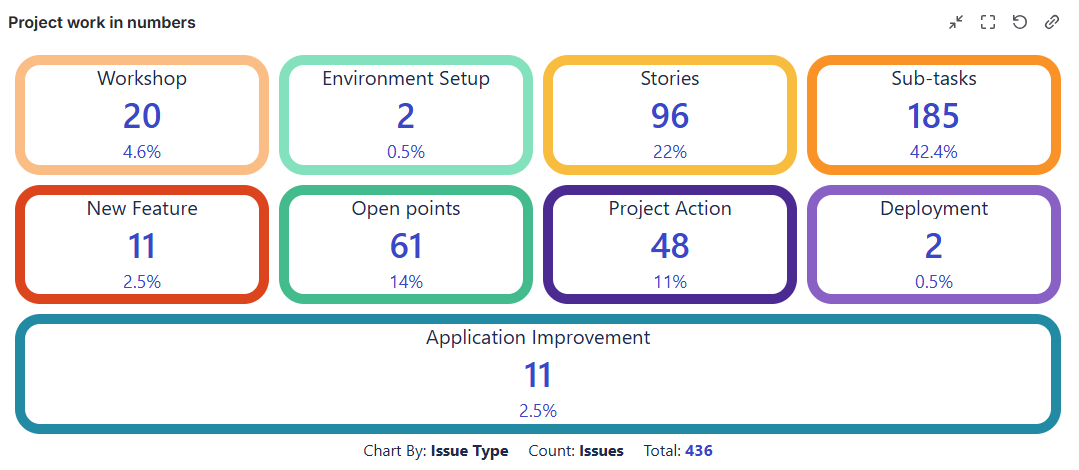
Task: Click the Environment Setup count of 2
Action: click(x=405, y=116)
